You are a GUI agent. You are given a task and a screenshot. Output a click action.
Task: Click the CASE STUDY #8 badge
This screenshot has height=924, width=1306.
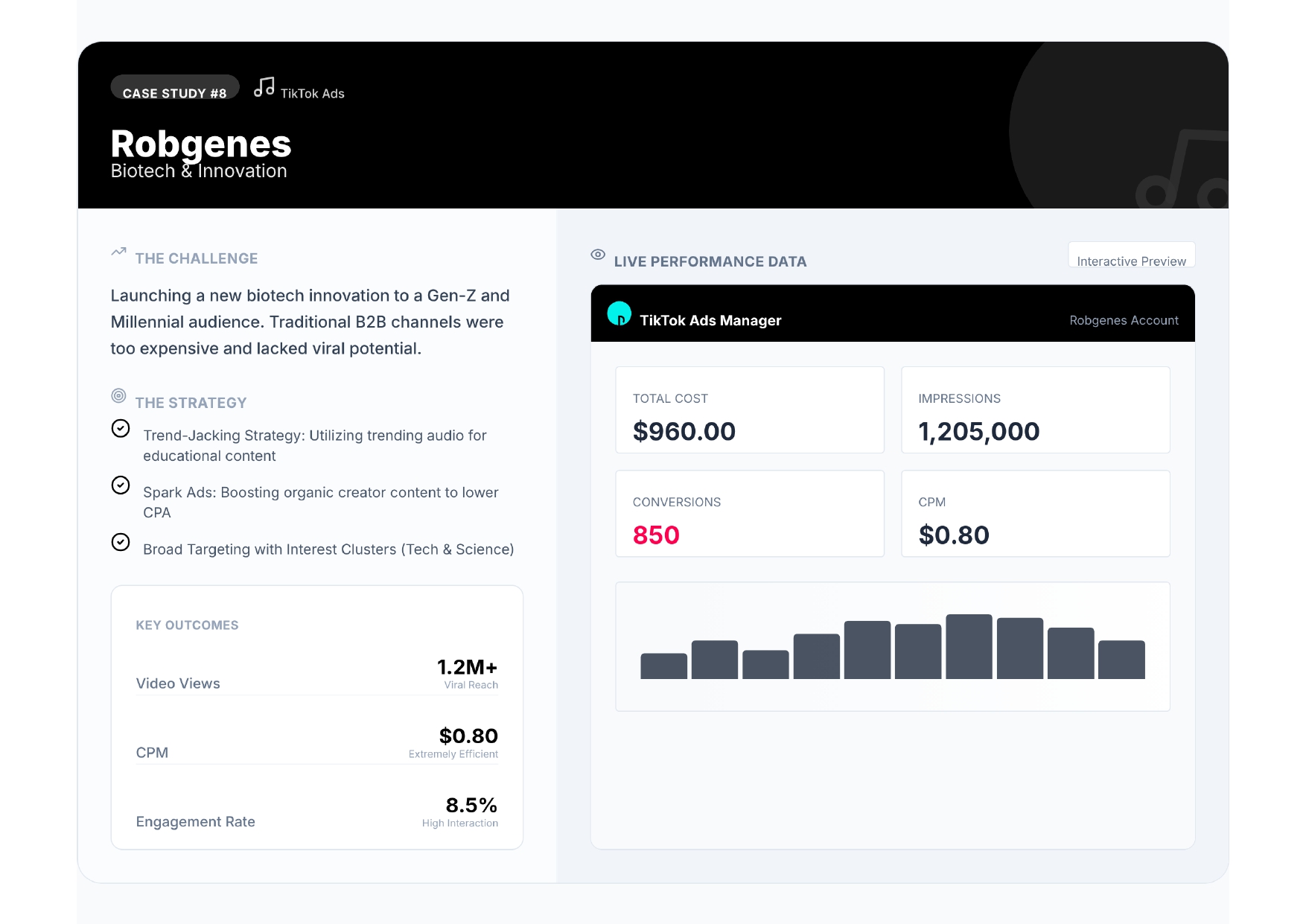pos(175,87)
